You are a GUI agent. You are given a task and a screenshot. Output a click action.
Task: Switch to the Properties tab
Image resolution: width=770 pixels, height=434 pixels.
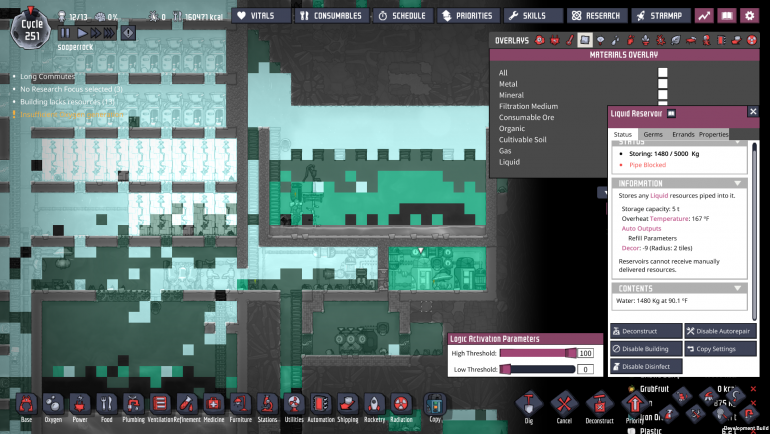pos(714,135)
